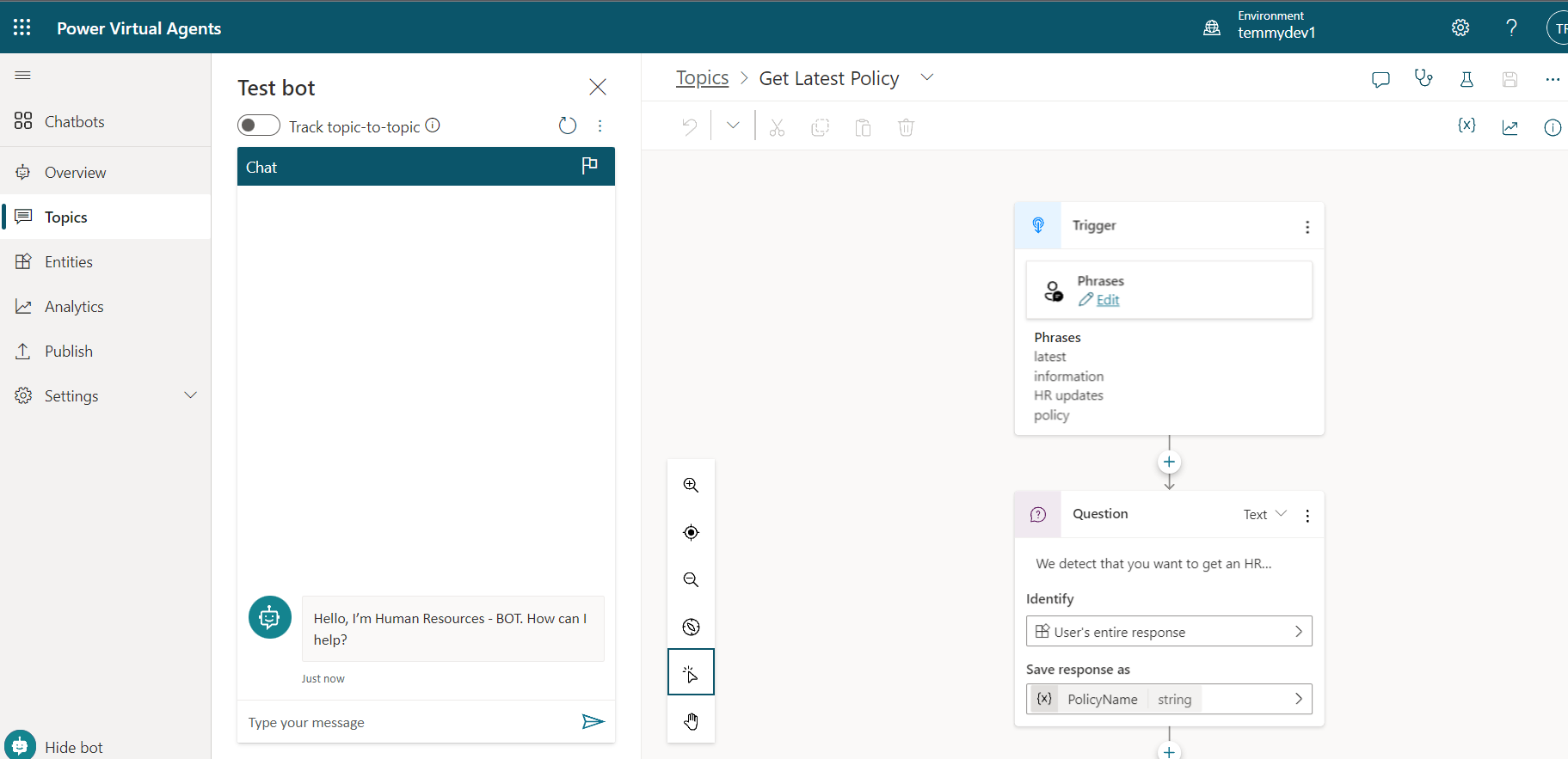Center the canvas with target icon
The height and width of the screenshot is (759, 1568).
point(691,532)
